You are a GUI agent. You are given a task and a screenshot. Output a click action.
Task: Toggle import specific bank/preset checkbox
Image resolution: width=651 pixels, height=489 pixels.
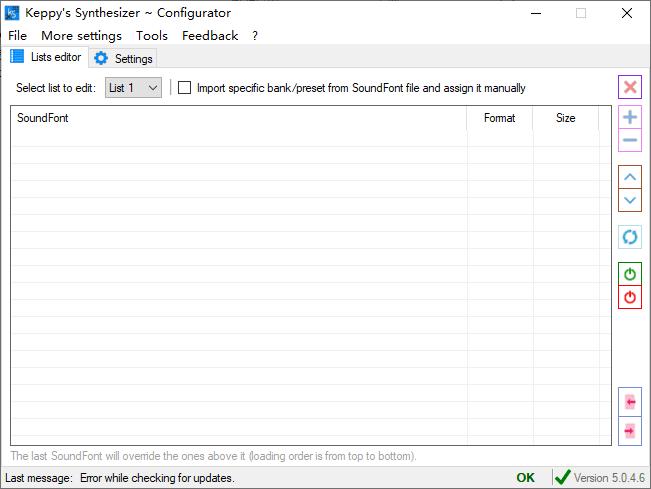coord(184,88)
